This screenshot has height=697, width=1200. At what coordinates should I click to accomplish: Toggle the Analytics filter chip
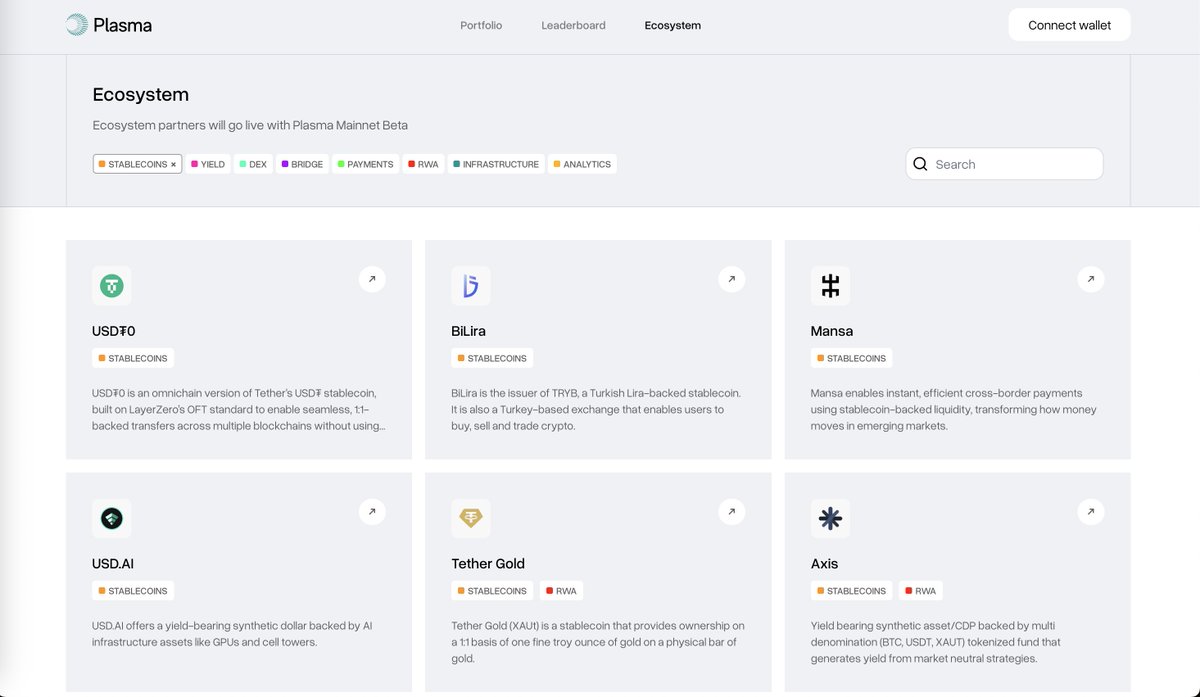click(582, 164)
